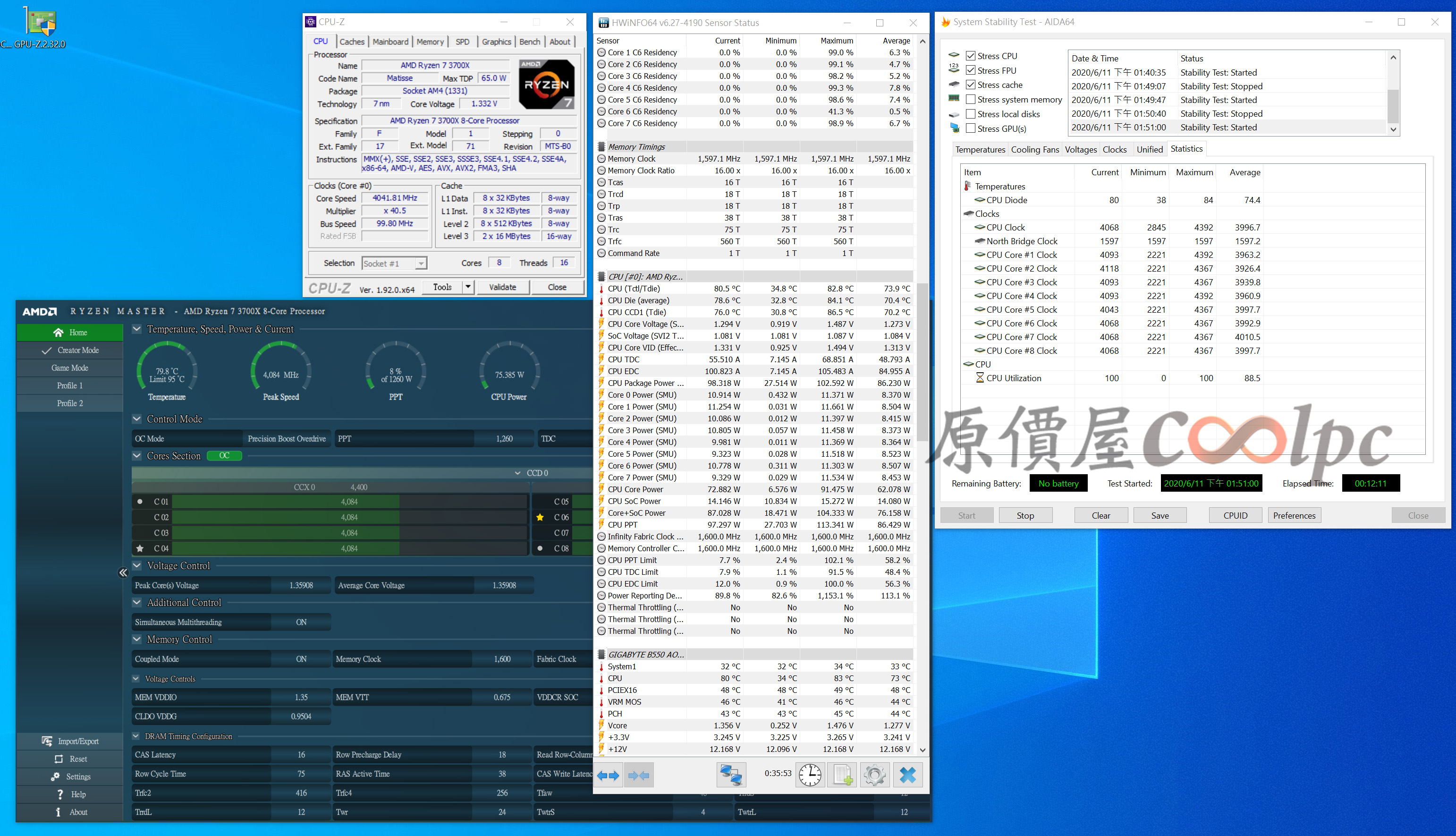Open HWiNFO sensor settings gear icon
Screen dimensions: 1456x836
coord(875,775)
